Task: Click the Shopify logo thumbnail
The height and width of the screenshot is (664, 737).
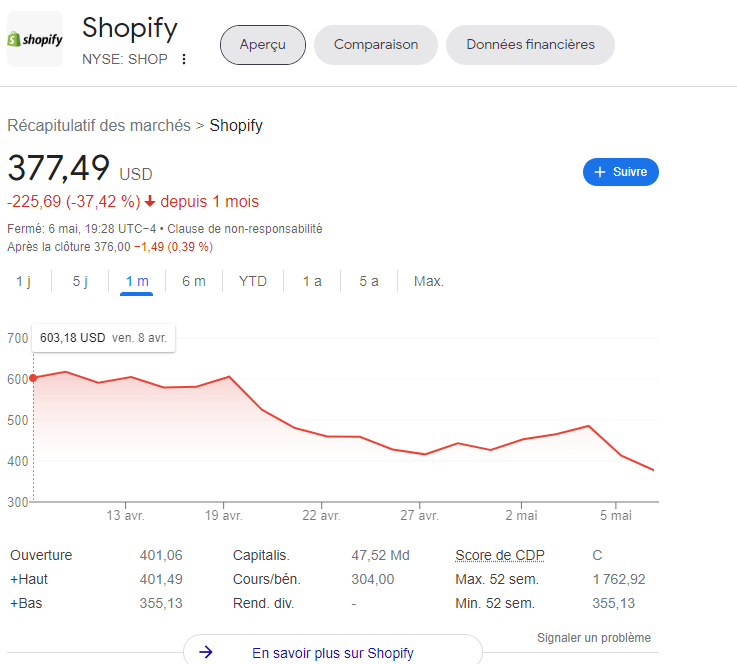Action: click(35, 40)
